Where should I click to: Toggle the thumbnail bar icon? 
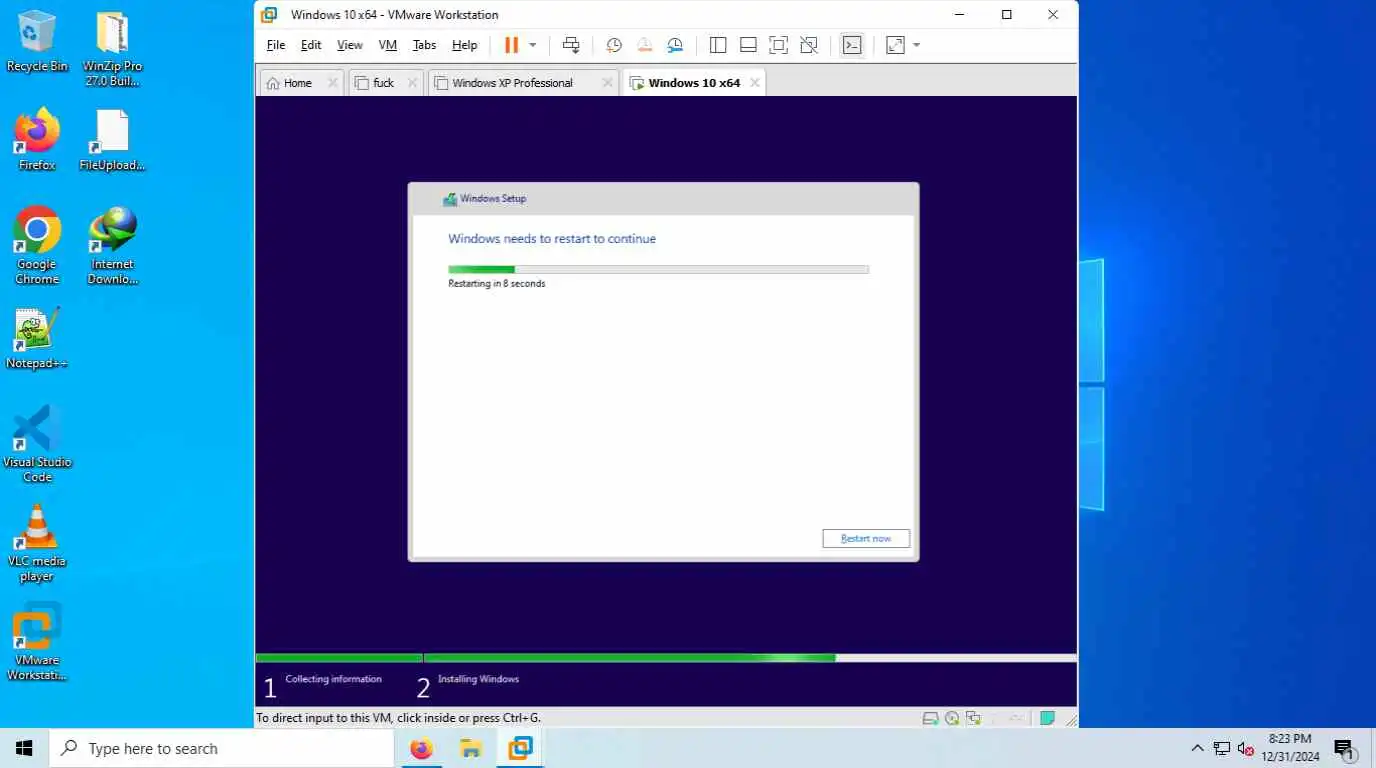click(x=748, y=45)
